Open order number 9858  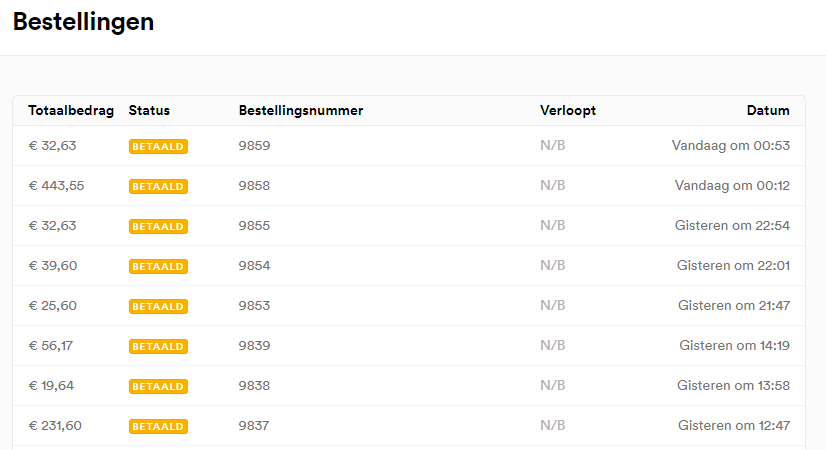(x=254, y=185)
